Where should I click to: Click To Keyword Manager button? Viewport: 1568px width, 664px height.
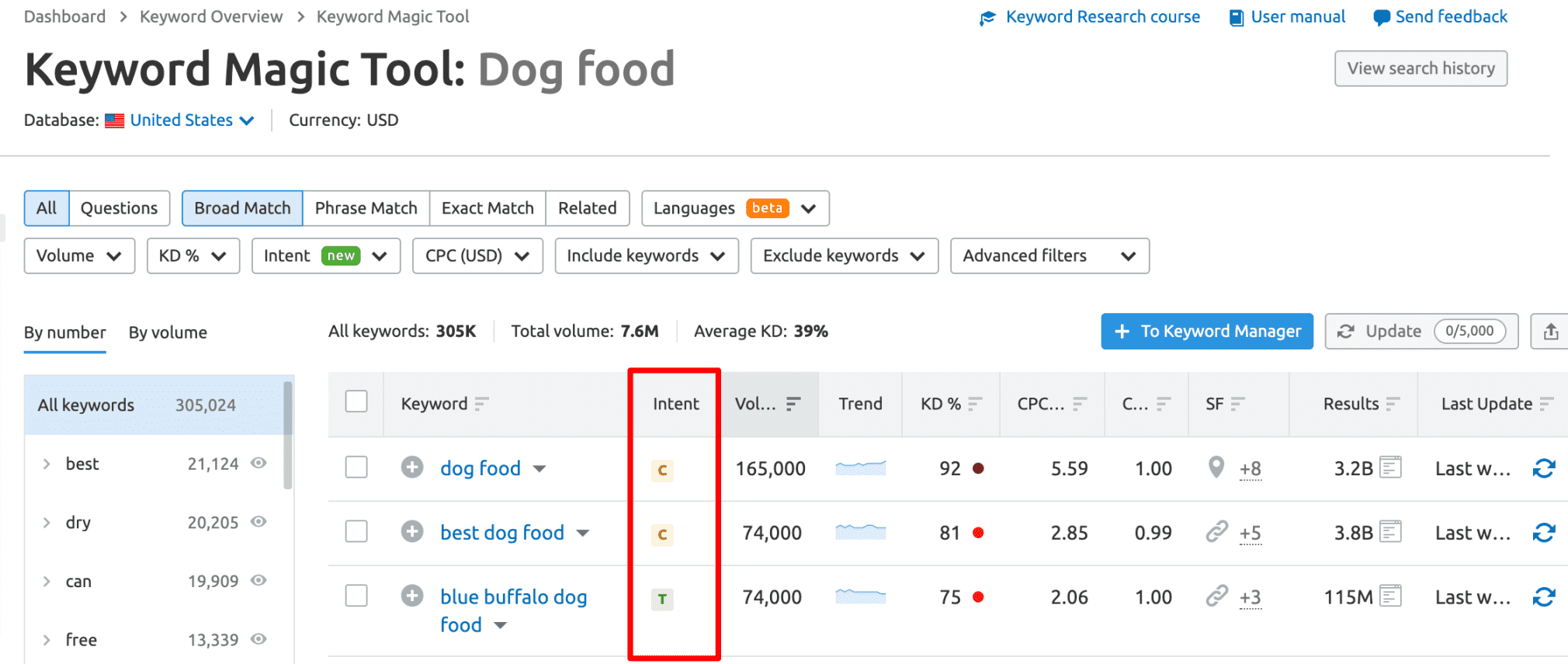1207,332
